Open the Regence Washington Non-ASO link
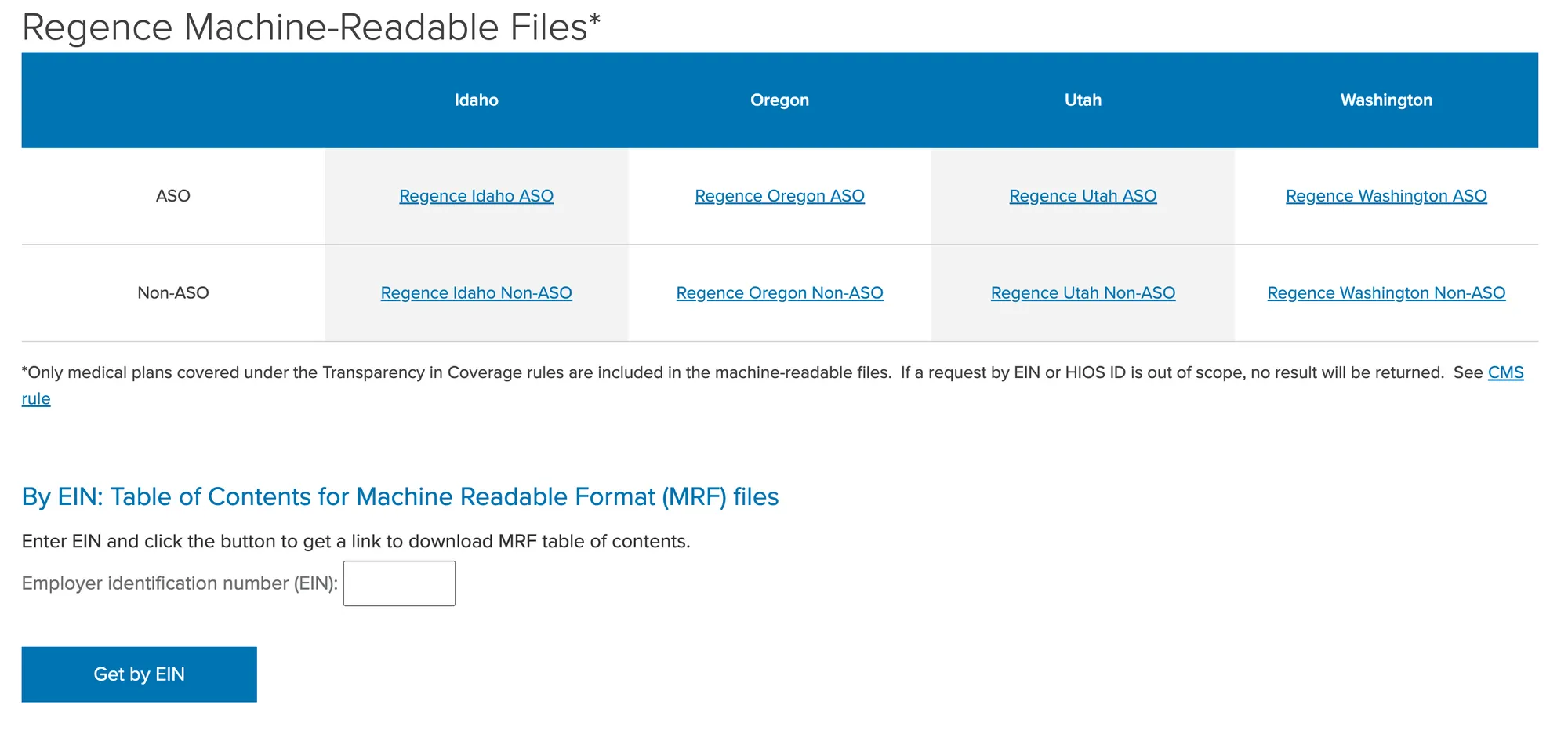The height and width of the screenshot is (752, 1568). (1386, 293)
